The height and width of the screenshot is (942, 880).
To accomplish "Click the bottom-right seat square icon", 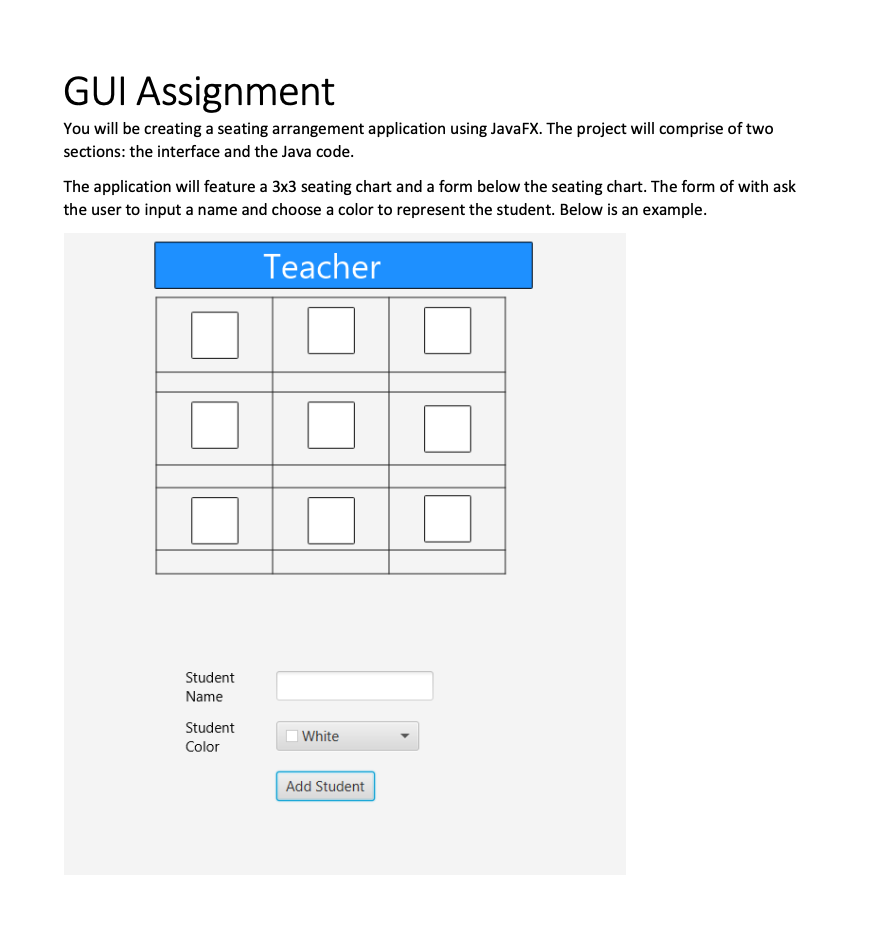I will point(447,517).
